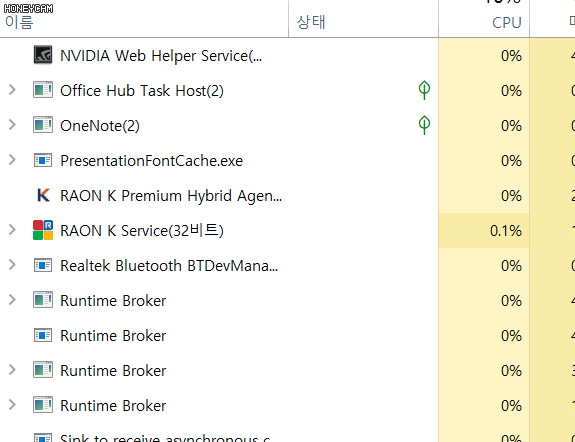This screenshot has width=575, height=442.
Task: Click the green leaf status icon for Office Hub Task Host
Action: click(424, 90)
